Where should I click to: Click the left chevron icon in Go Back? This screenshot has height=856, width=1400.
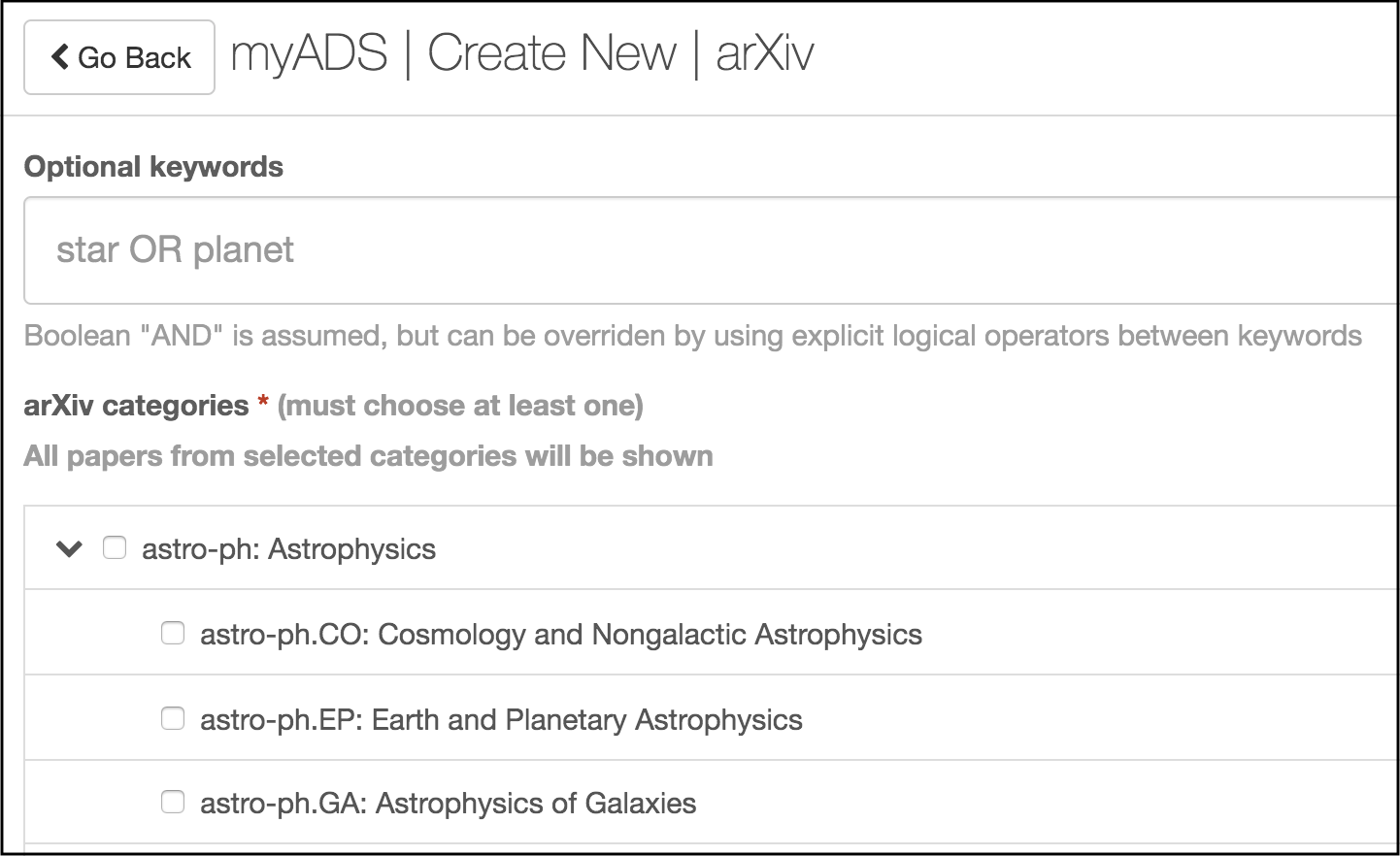[60, 57]
